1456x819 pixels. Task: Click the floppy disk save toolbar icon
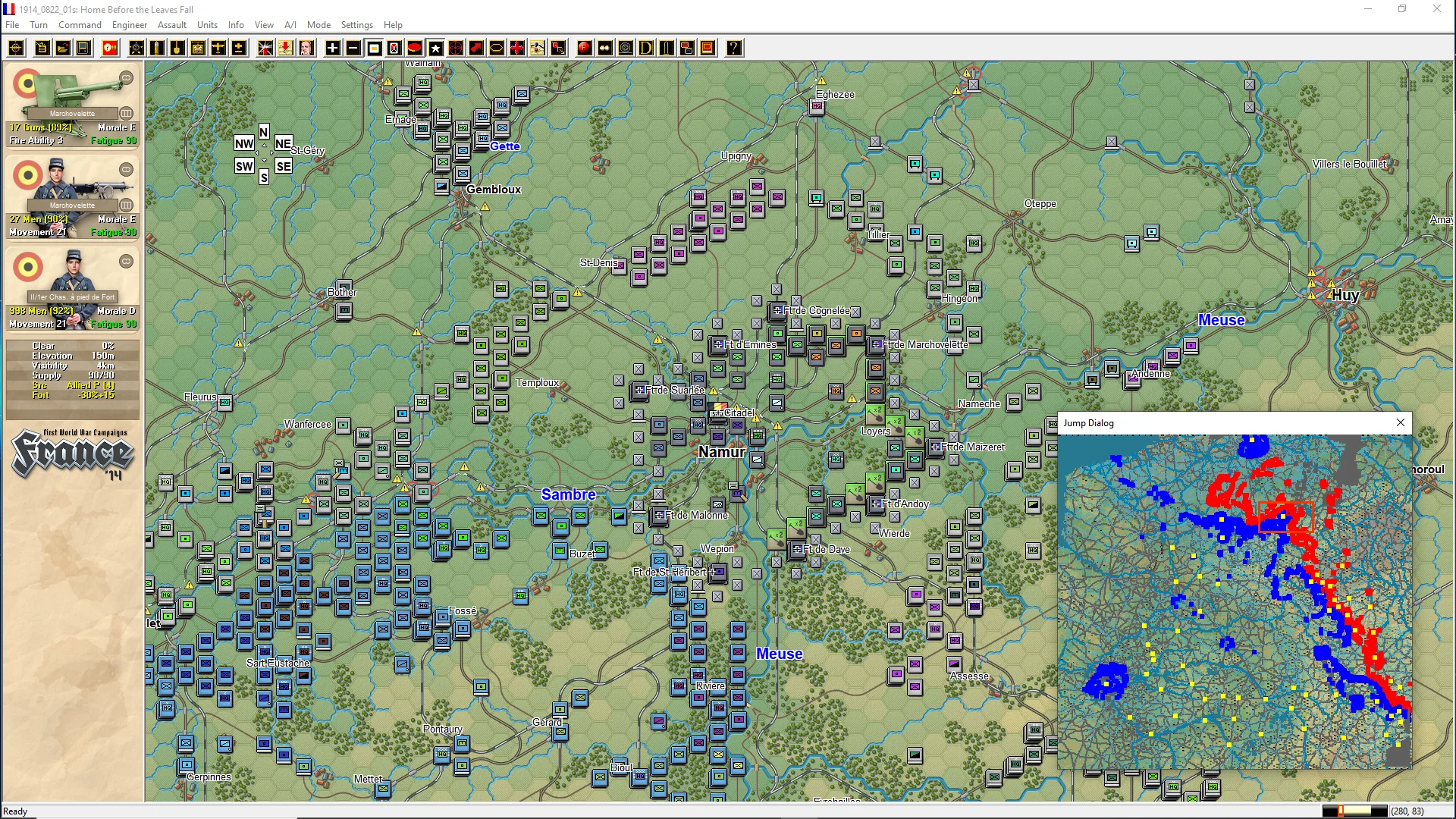point(83,49)
